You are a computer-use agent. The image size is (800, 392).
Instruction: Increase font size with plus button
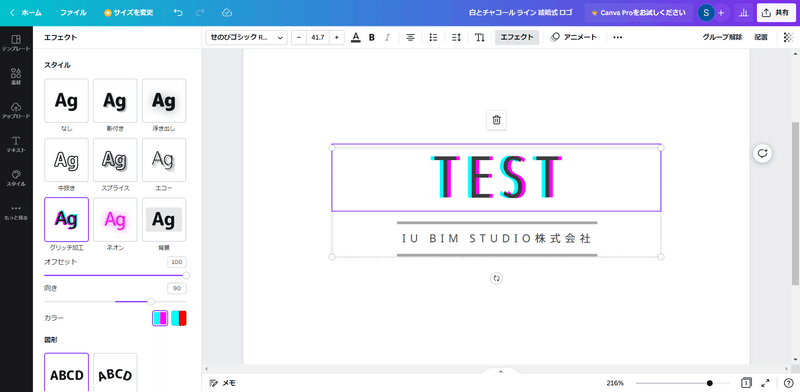pyautogui.click(x=337, y=37)
